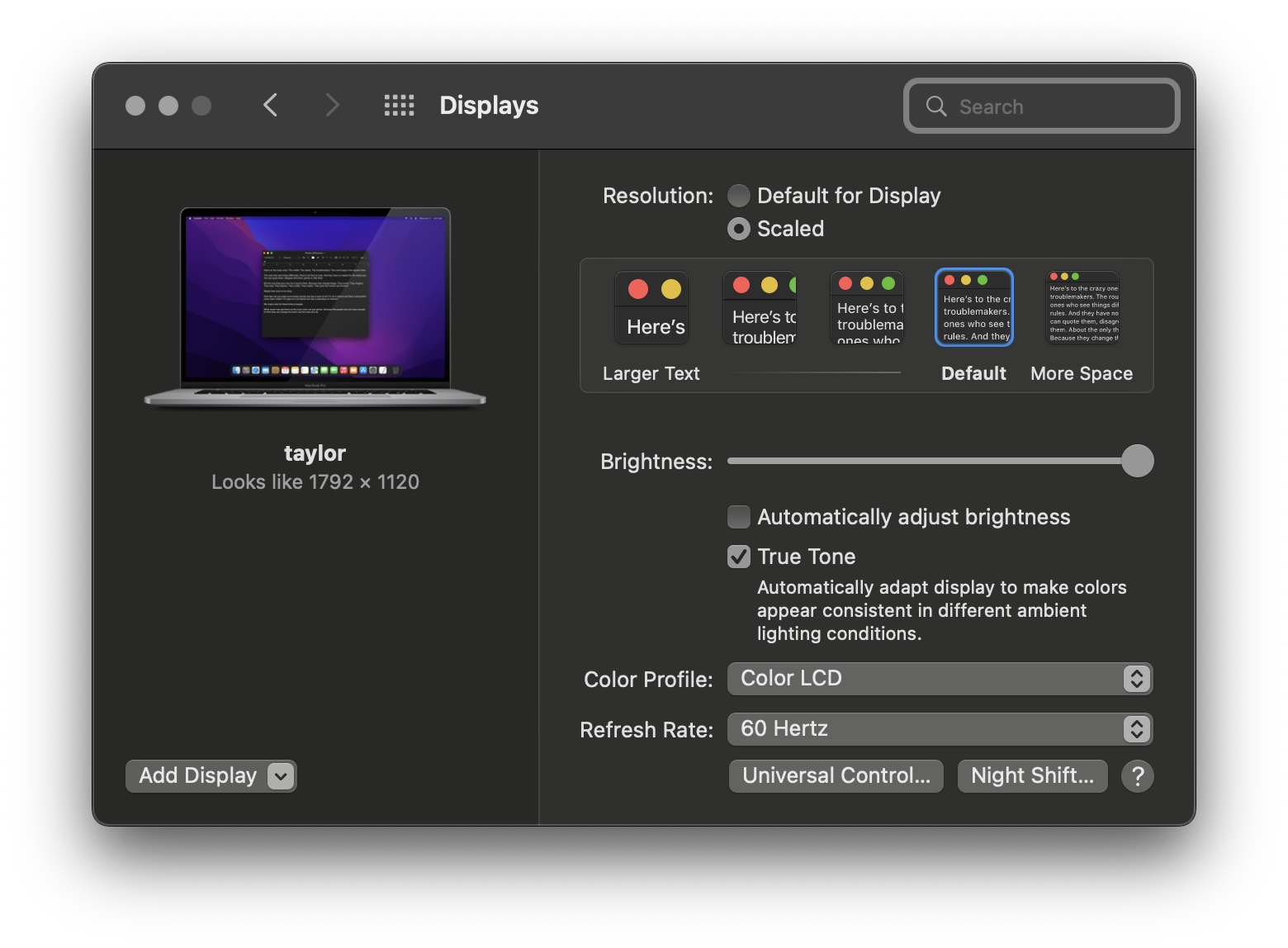Select the Default scaled resolution thumbnail
1288x948 pixels.
[x=974, y=308]
